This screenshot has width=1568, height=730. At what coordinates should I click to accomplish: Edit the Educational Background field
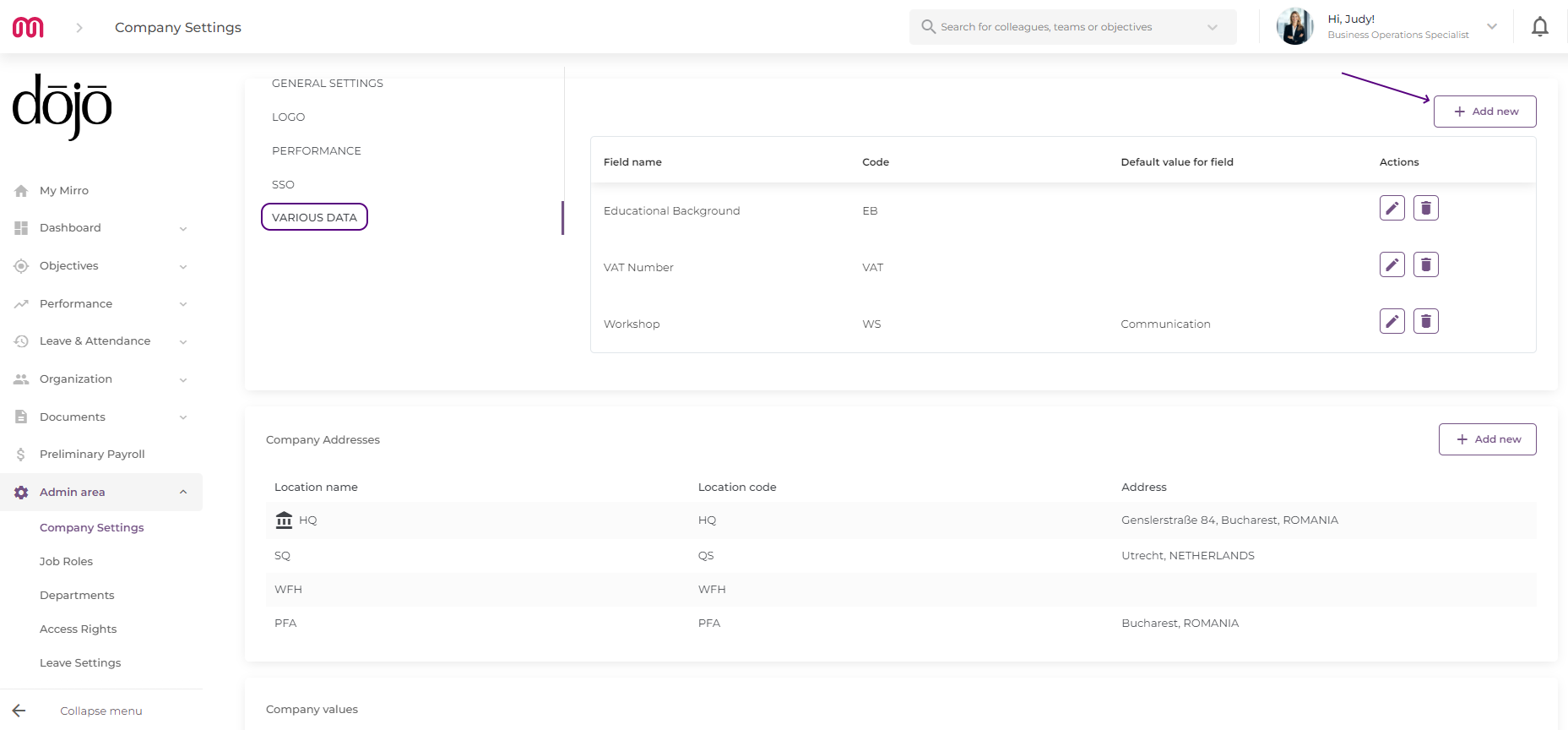(x=1392, y=208)
